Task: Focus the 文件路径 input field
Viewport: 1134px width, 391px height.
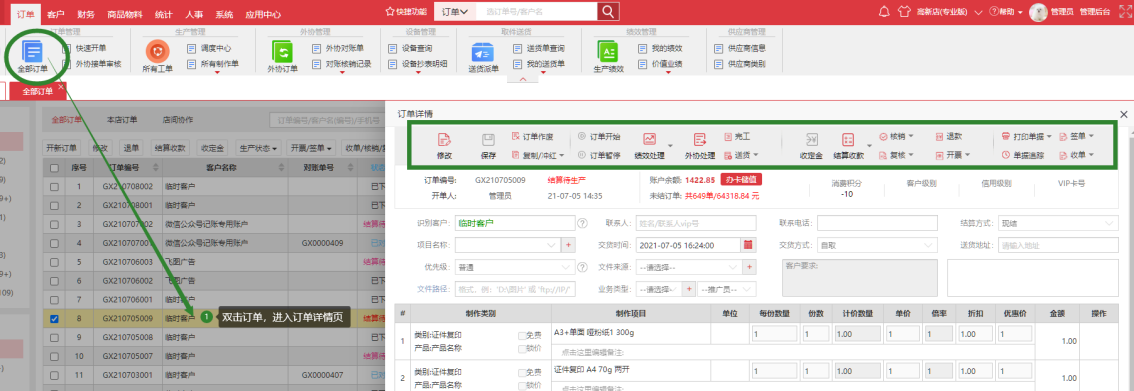Action: 514,290
